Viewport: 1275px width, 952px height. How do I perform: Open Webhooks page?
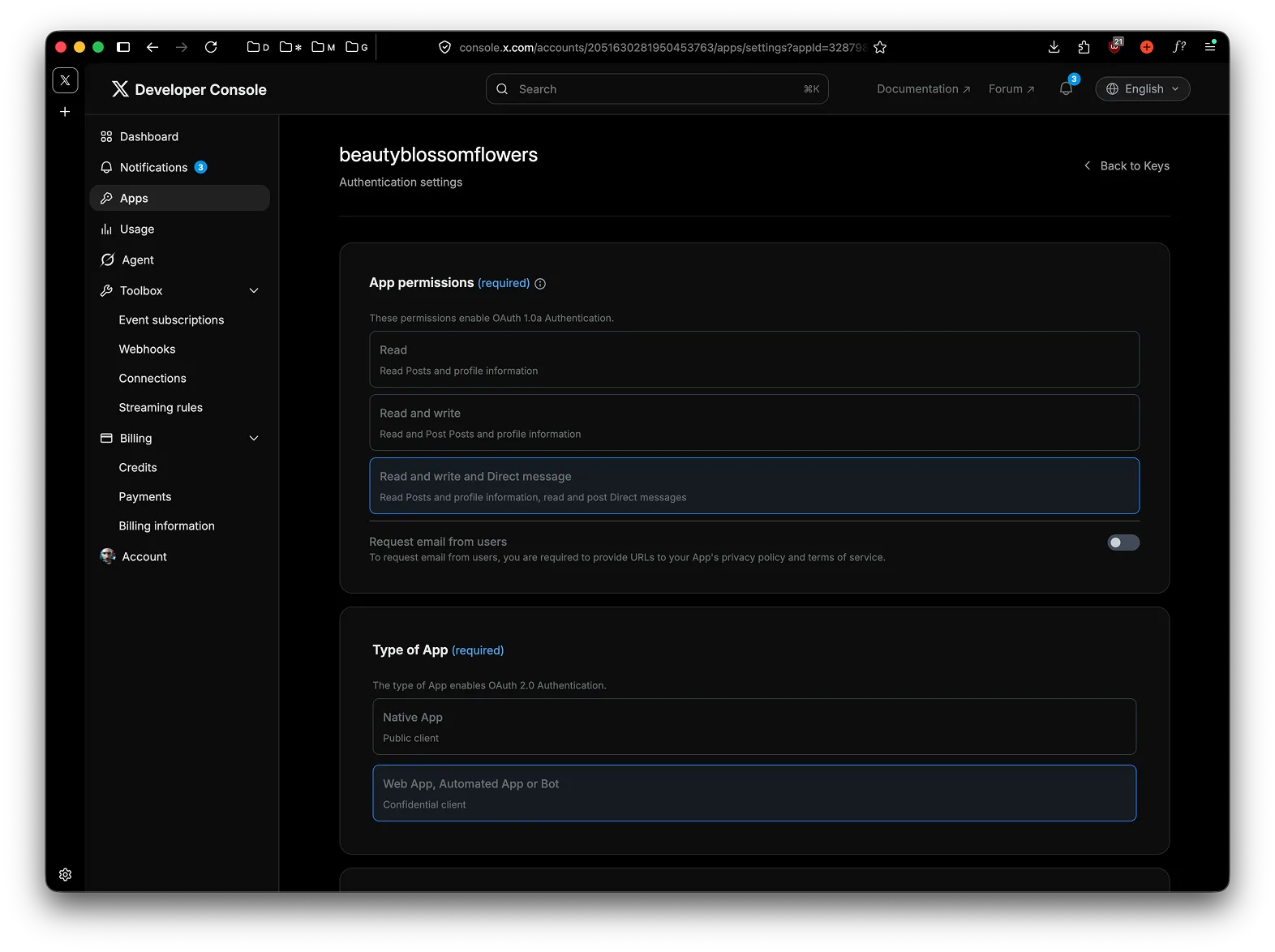click(x=147, y=349)
